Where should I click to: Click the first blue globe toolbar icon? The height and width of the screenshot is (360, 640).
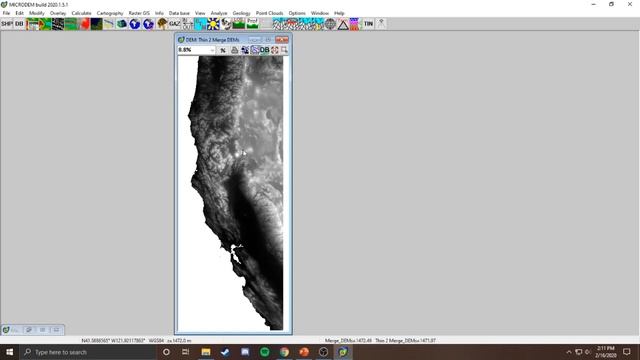point(135,24)
